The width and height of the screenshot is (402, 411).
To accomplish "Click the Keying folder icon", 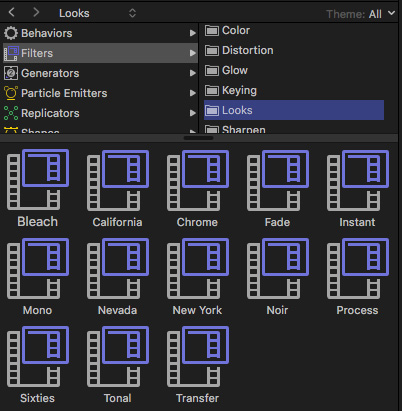I will pyautogui.click(x=212, y=90).
